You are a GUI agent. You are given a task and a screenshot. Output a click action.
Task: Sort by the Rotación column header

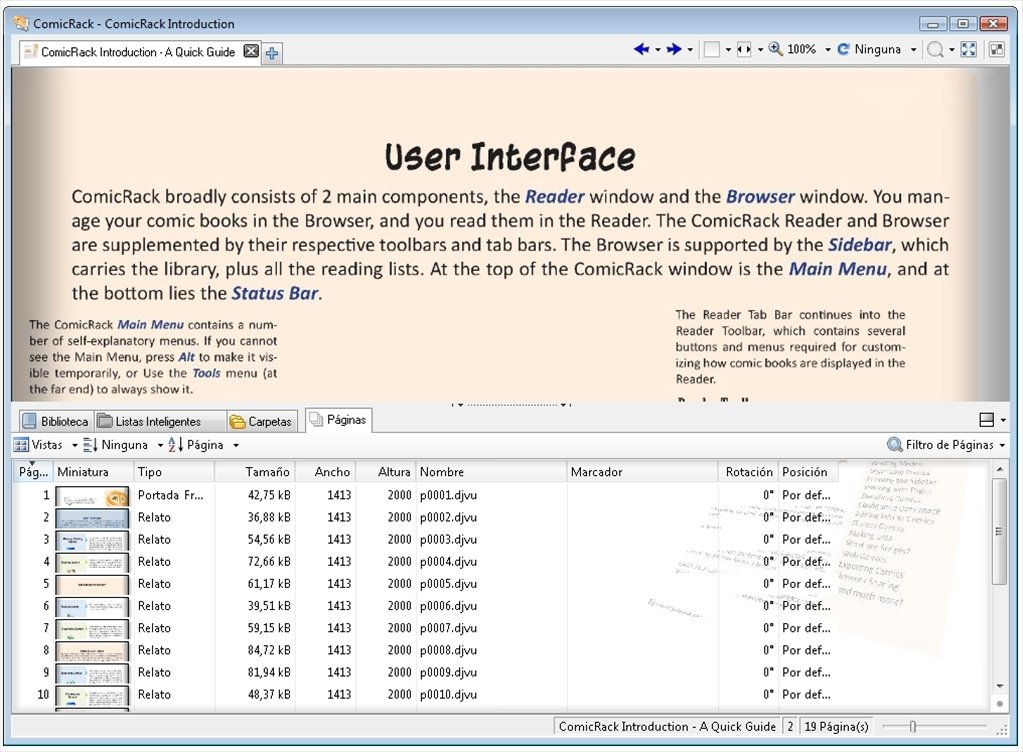coord(748,472)
